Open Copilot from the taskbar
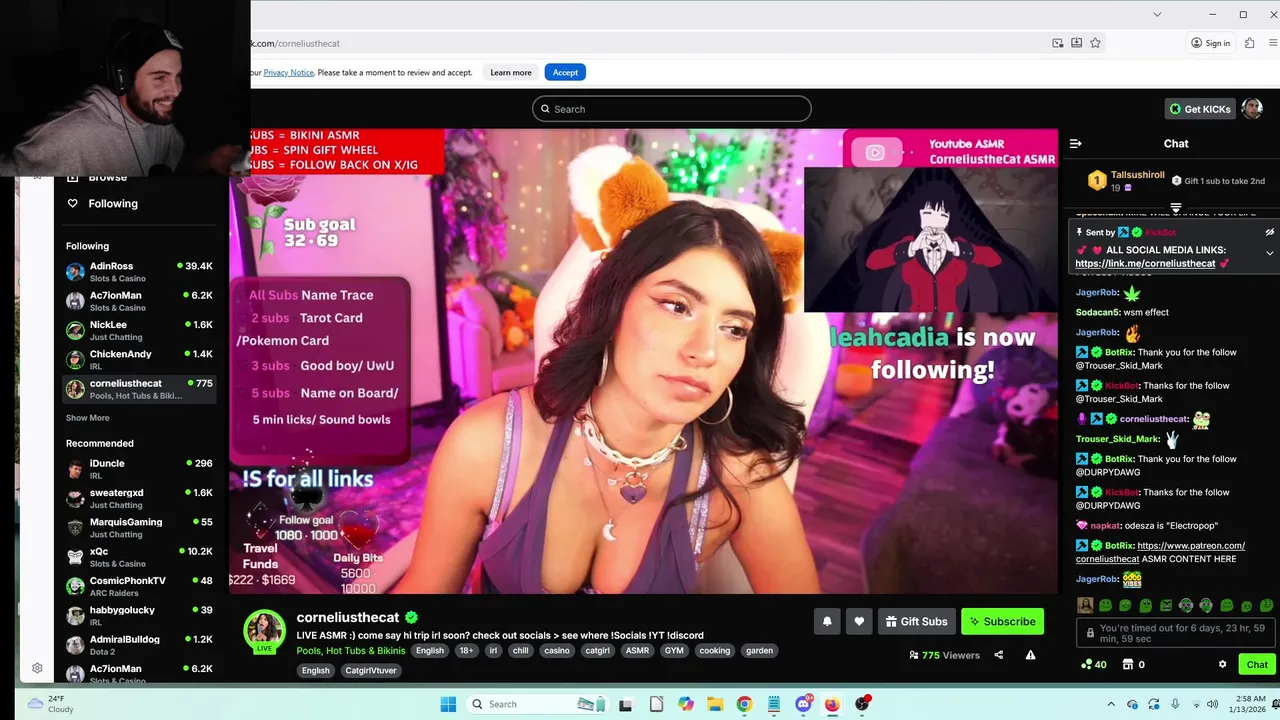Screen dimensions: 1280x720 click(x=685, y=704)
